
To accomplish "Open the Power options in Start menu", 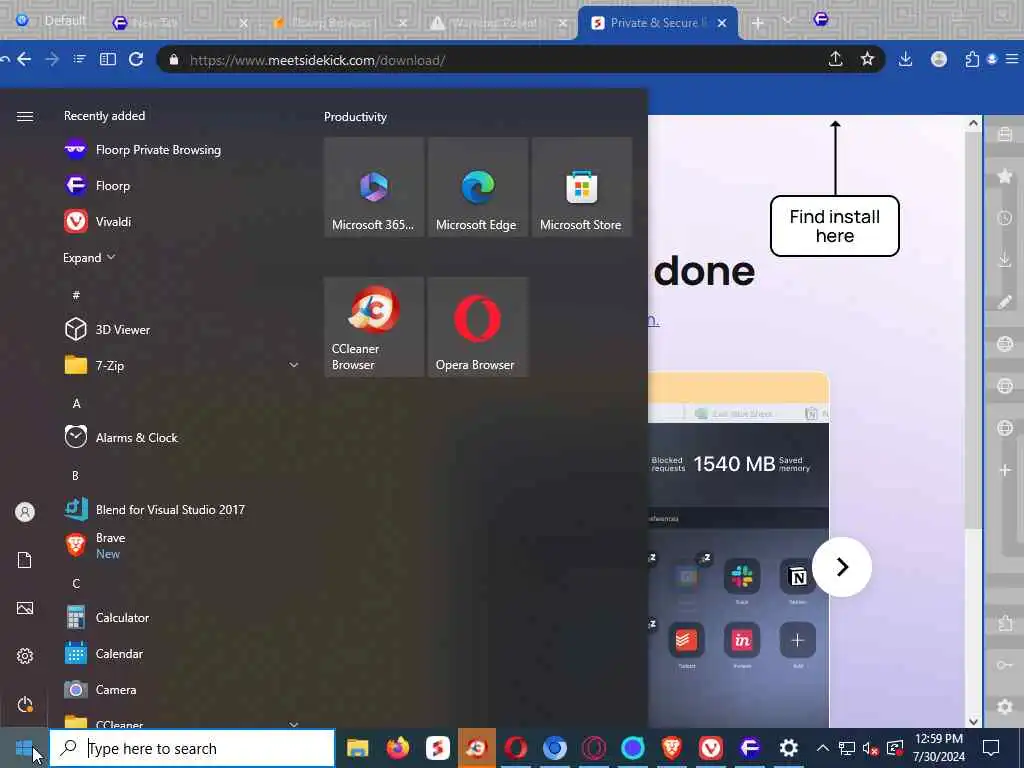I will pos(25,705).
